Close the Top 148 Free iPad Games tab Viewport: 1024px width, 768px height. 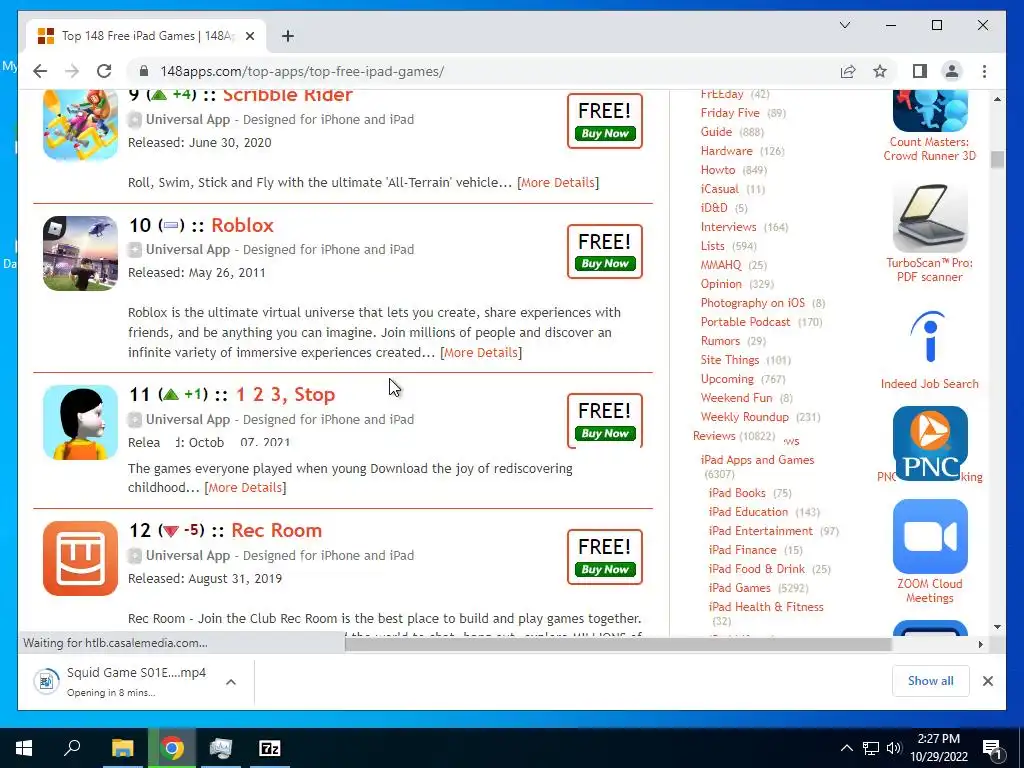(249, 36)
